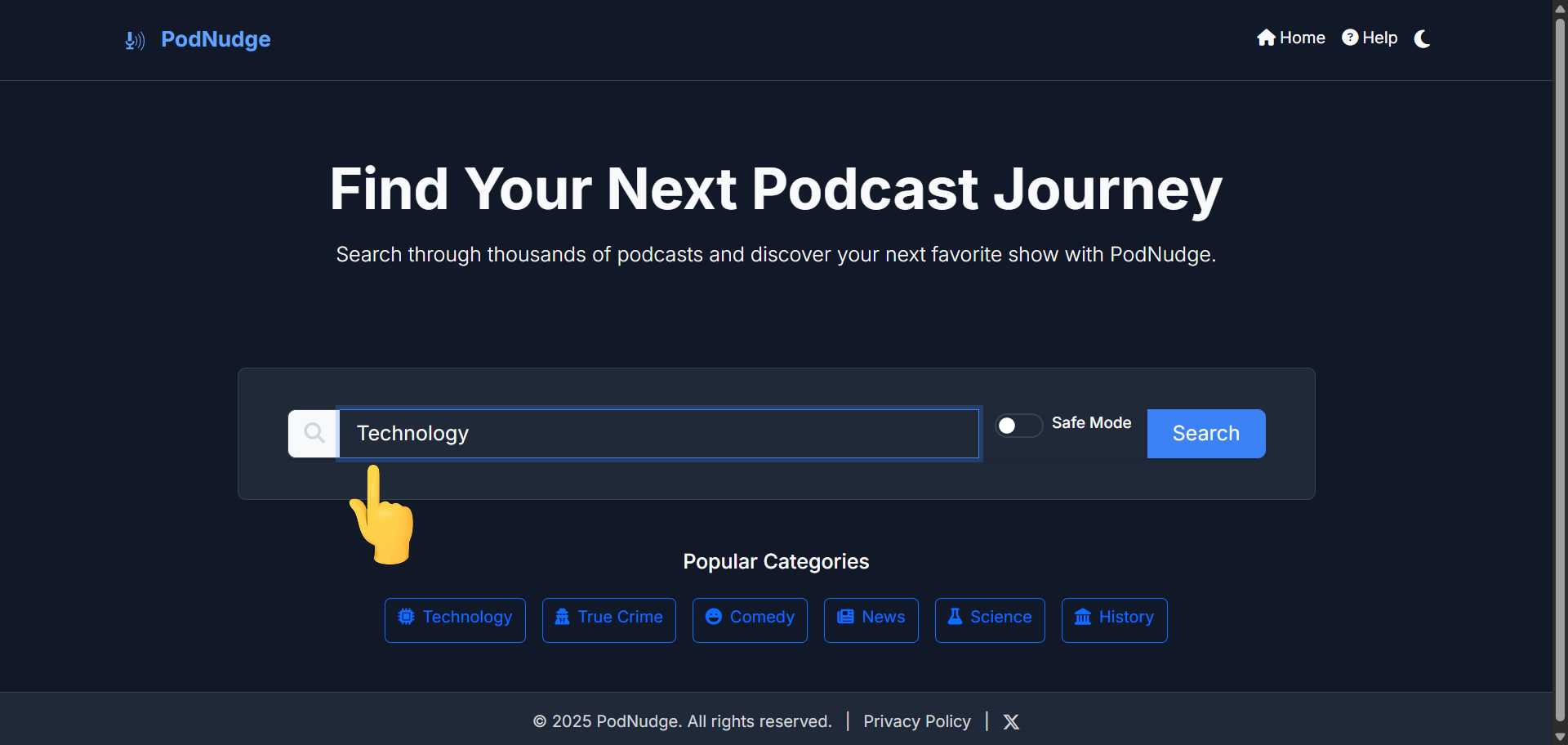Viewport: 1568px width, 745px height.
Task: Click the chip icon on Technology category
Action: (406, 617)
